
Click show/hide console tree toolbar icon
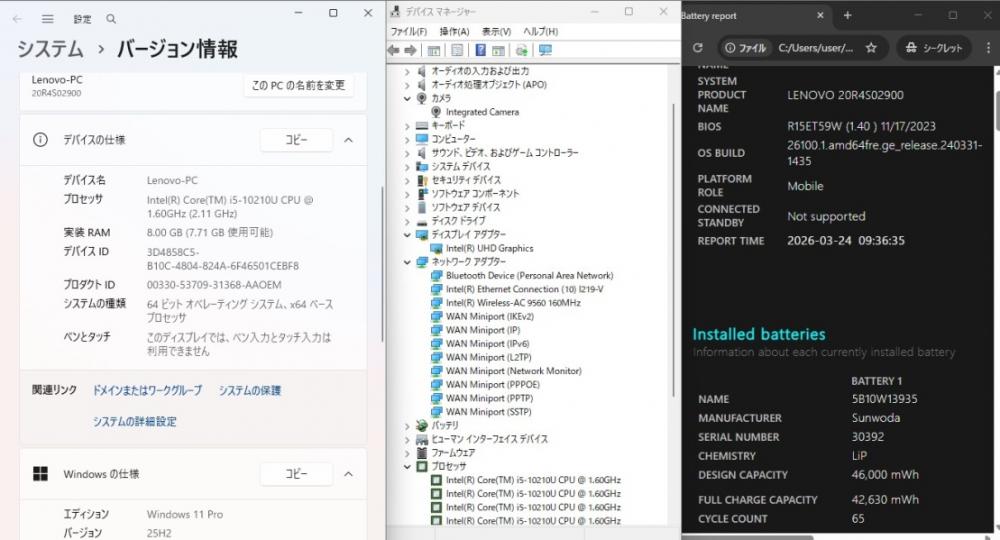point(434,50)
